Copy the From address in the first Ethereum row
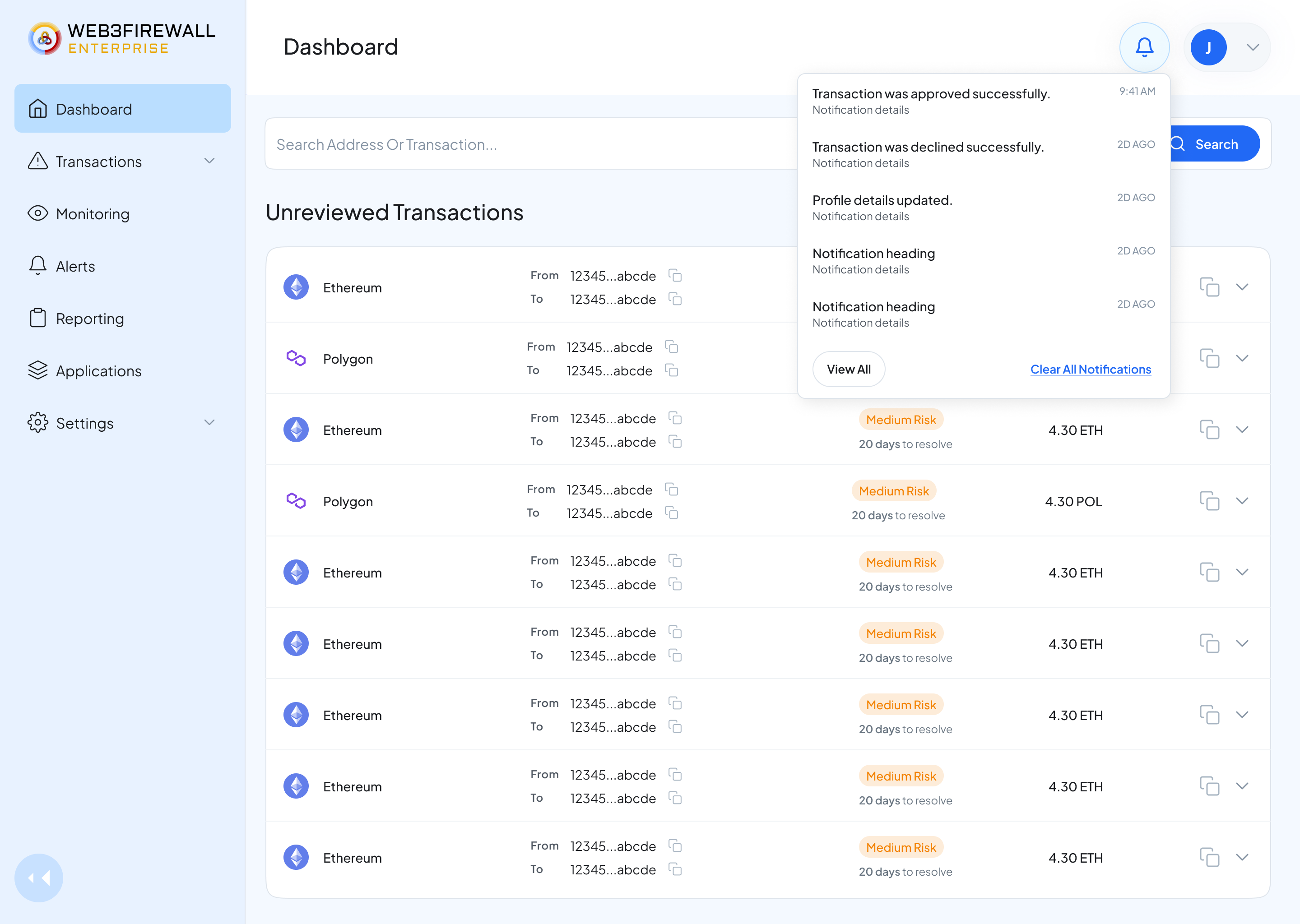 point(675,276)
